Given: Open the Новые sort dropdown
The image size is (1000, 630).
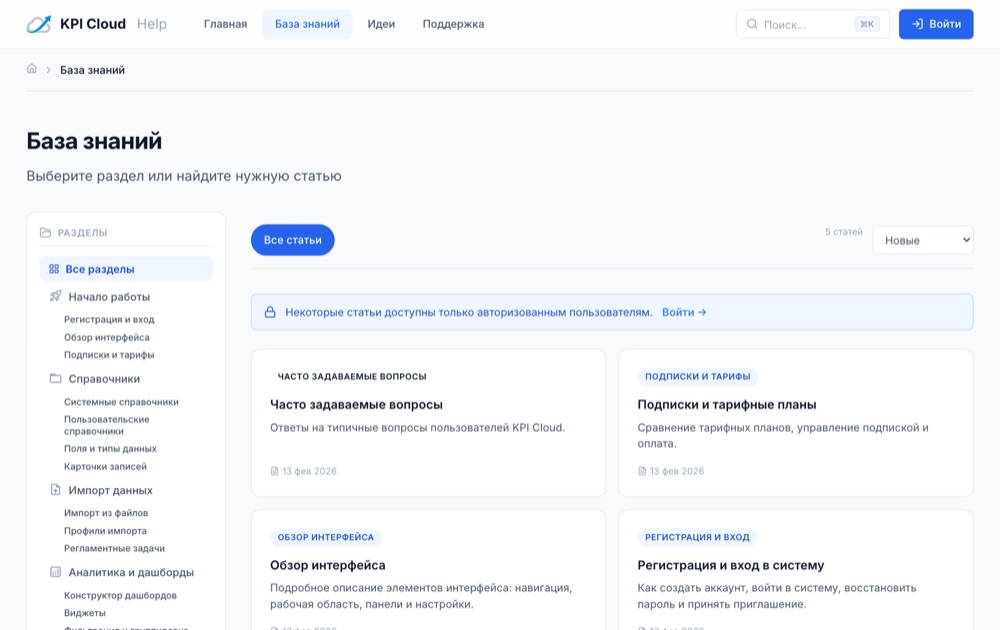Looking at the screenshot, I should 922,240.
